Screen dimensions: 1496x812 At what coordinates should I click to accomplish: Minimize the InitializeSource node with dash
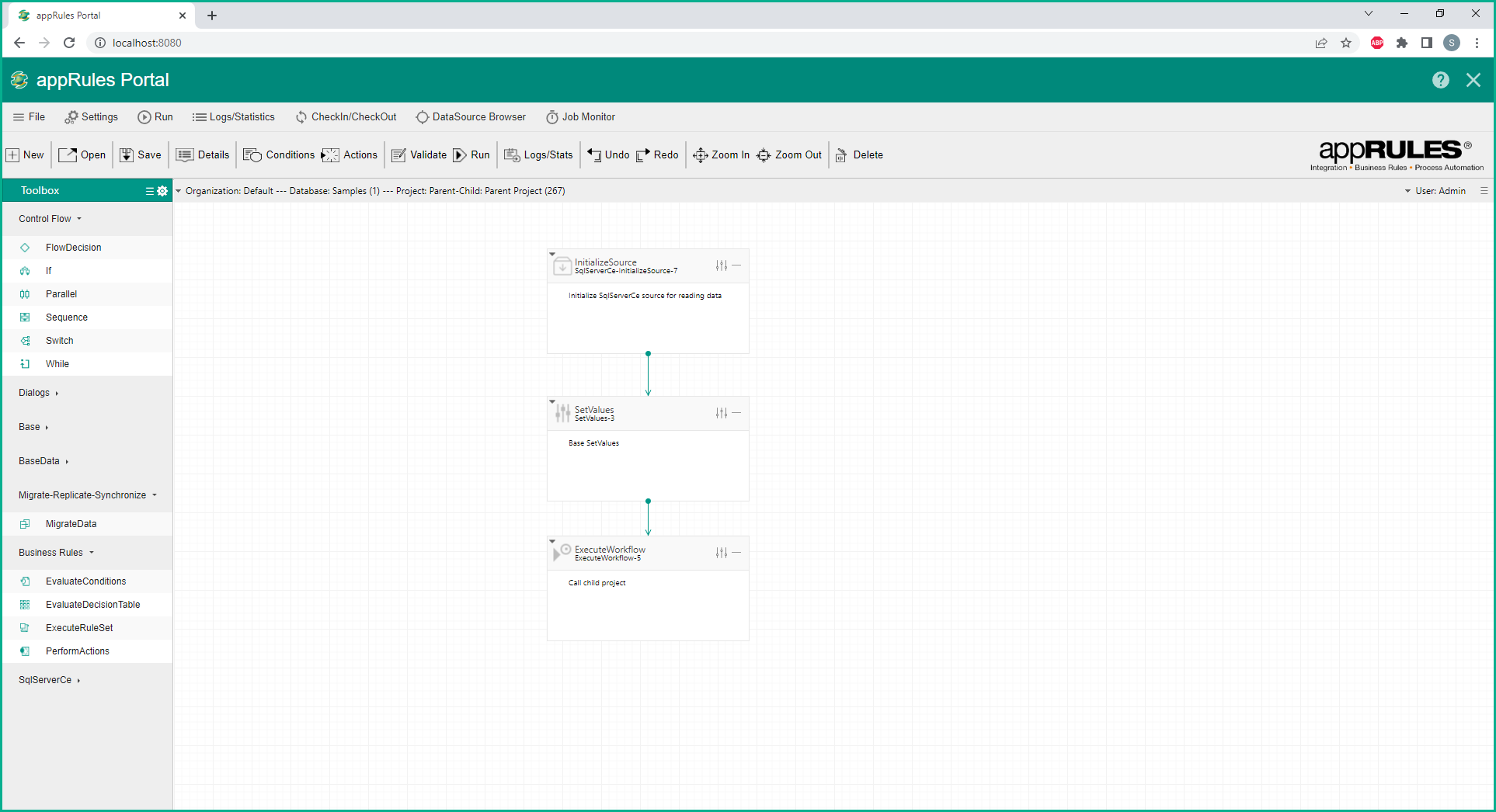coord(736,265)
